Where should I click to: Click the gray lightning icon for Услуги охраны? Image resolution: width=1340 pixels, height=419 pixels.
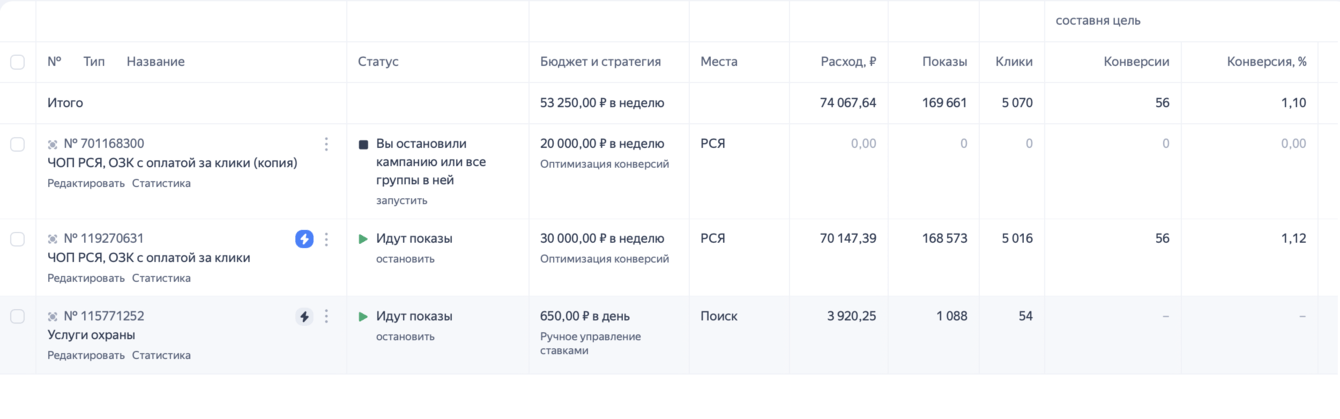(x=304, y=317)
